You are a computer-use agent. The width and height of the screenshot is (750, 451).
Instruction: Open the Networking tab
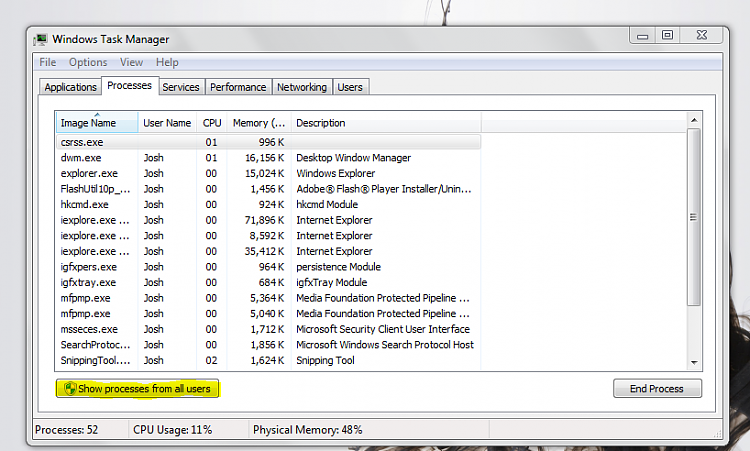click(302, 87)
